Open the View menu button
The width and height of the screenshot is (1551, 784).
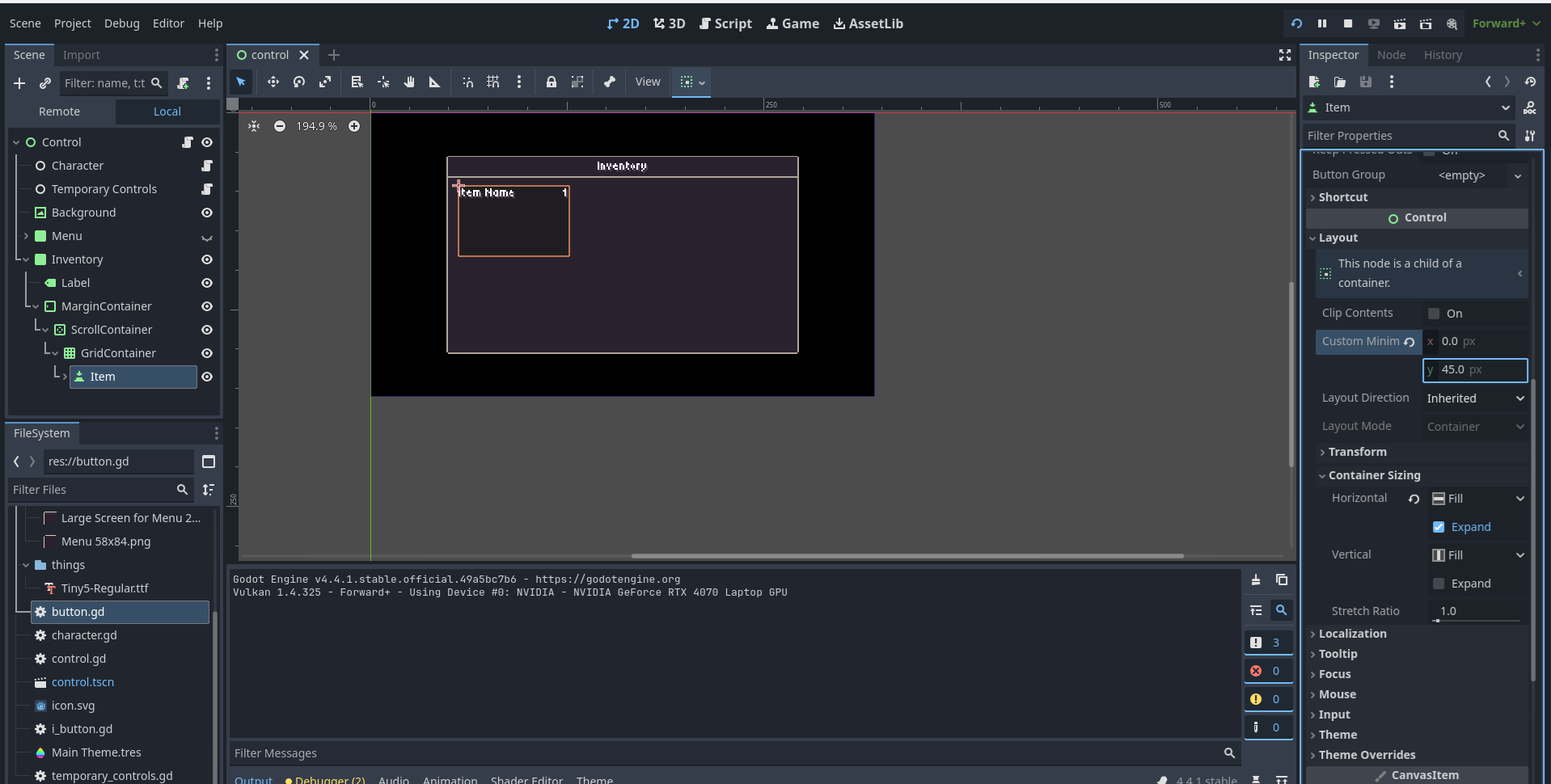647,82
